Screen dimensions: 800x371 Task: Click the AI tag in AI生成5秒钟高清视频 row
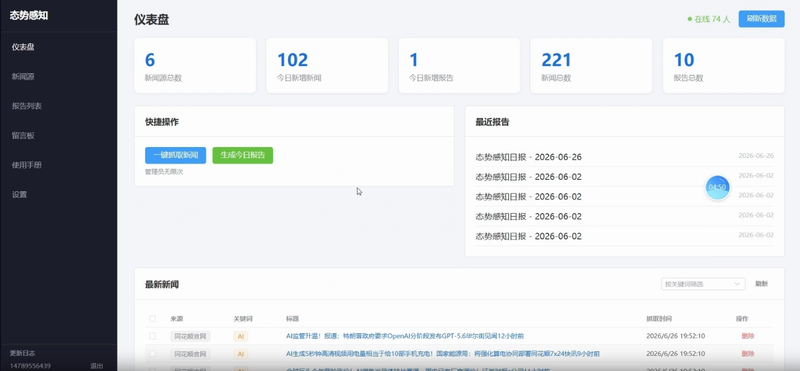tap(241, 354)
